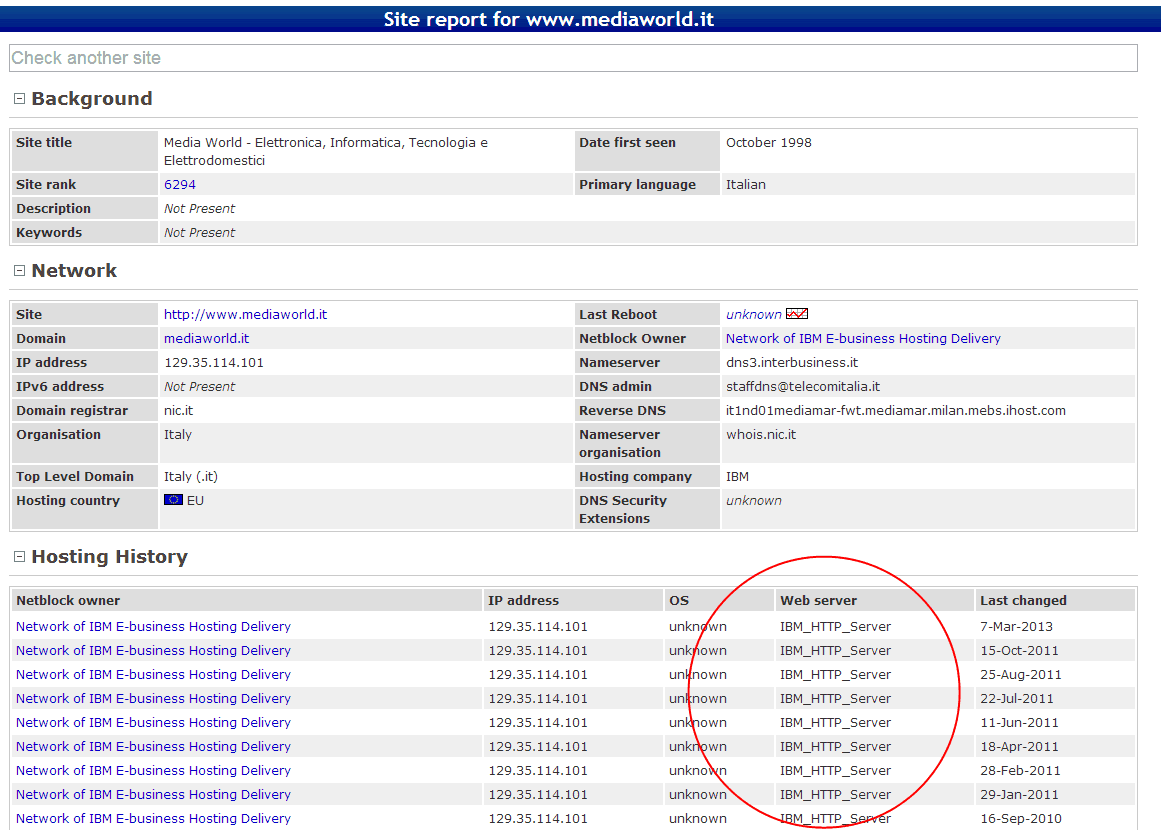This screenshot has height=830, width=1161.
Task: Open netblock owner link in the 15-Oct-2011 row
Action: pos(153,650)
